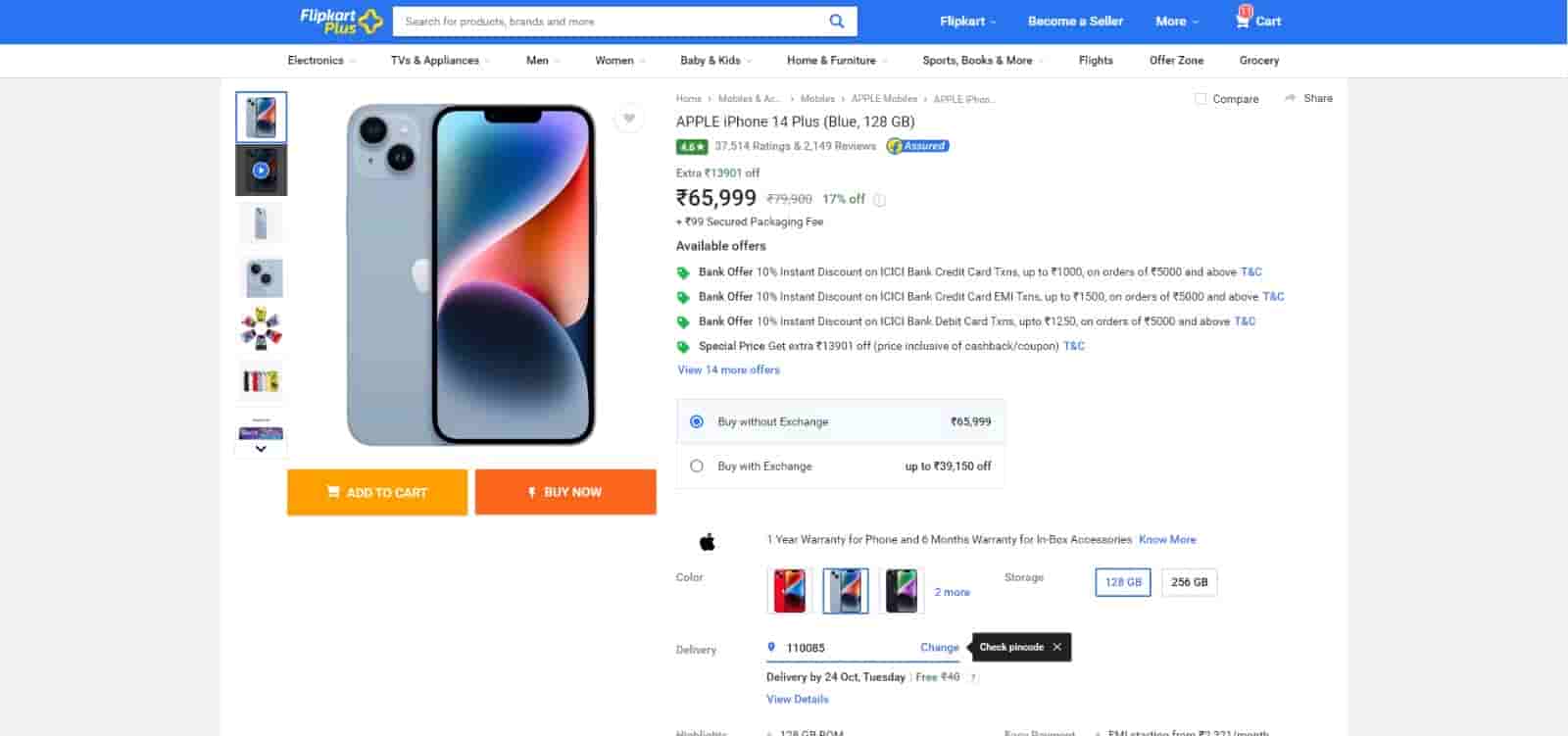1568x736 pixels.
Task: Open the Offer Zone menu item
Action: (1176, 61)
